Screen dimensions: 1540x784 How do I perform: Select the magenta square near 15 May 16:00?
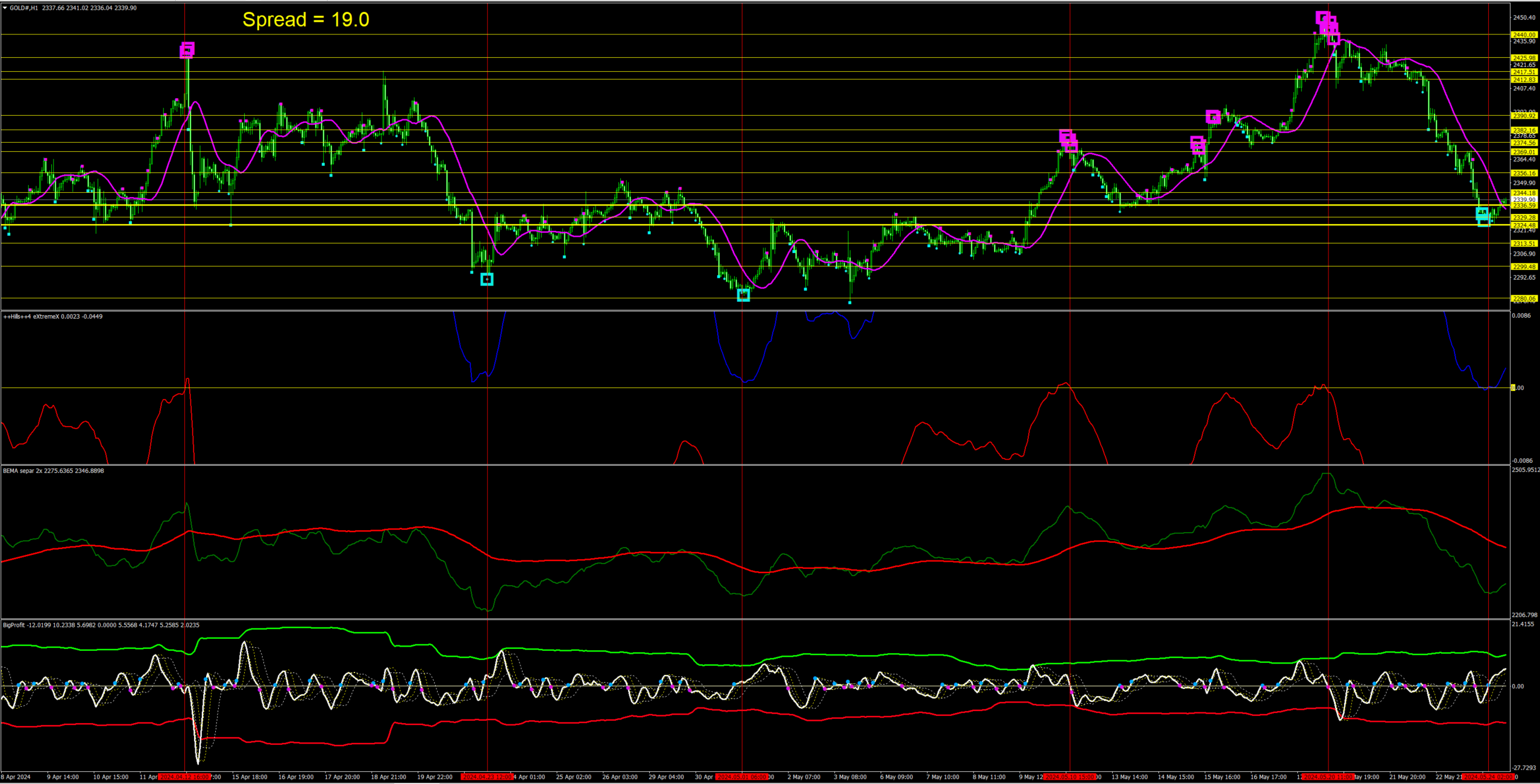1213,117
